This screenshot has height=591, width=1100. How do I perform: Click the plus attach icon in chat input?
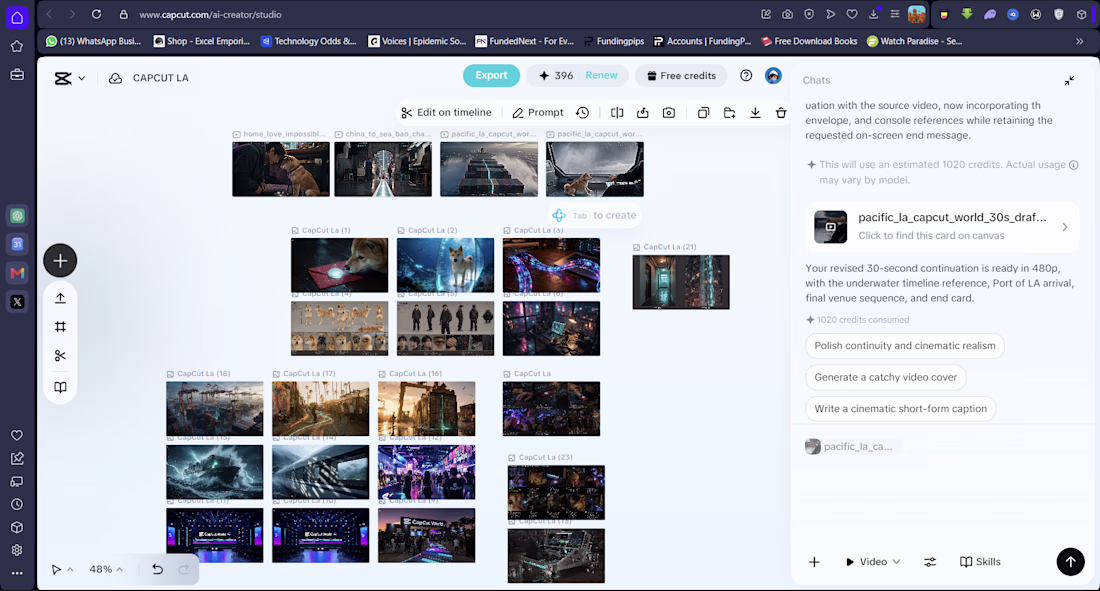(x=814, y=562)
